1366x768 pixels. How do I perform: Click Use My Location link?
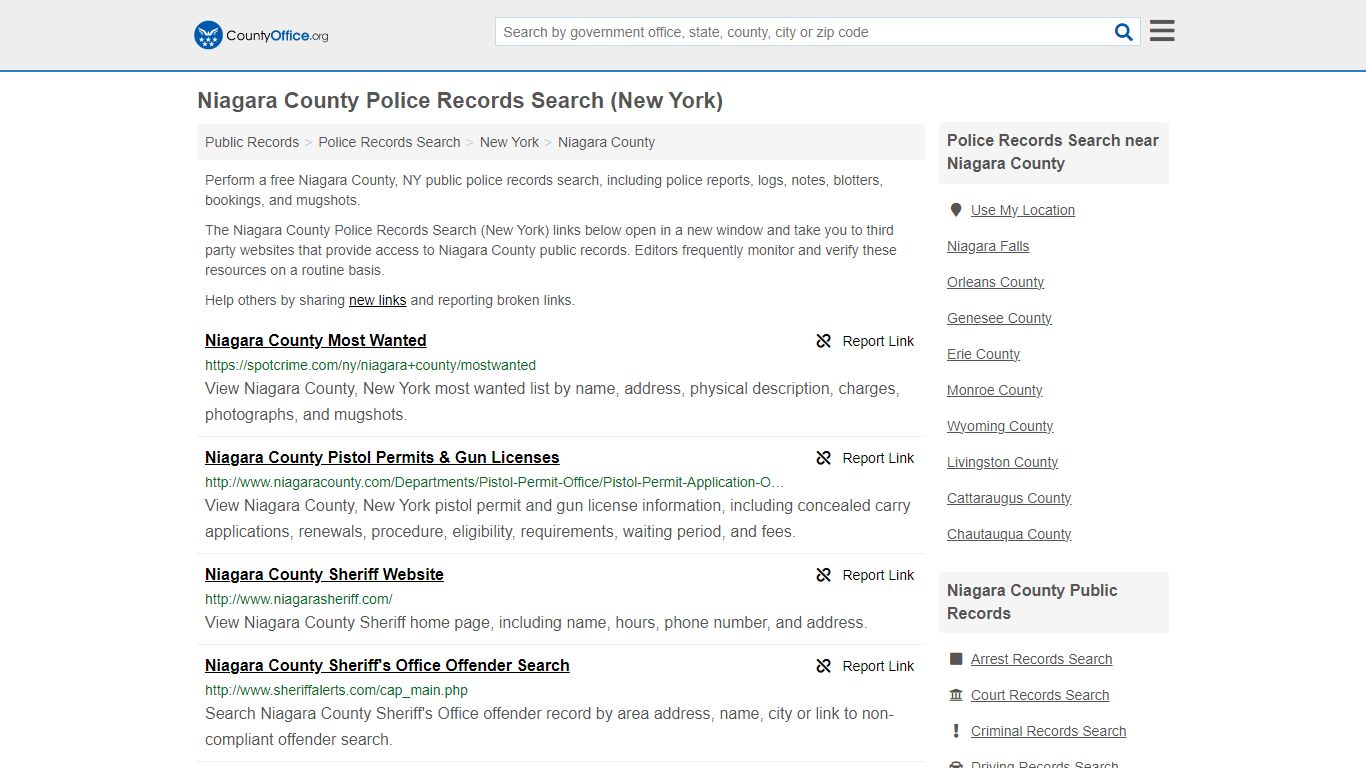(1023, 210)
